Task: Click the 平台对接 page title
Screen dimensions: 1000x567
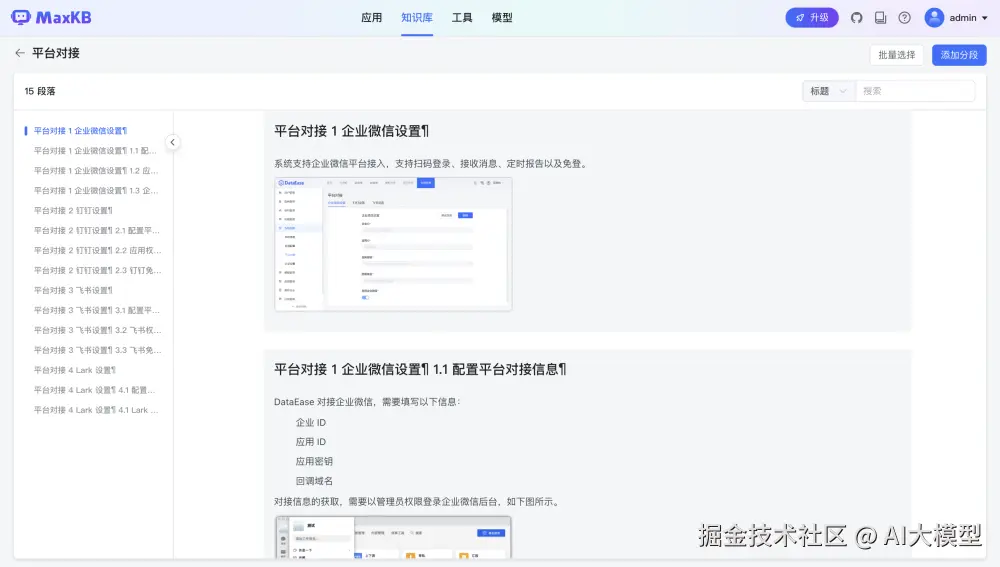Action: (56, 53)
